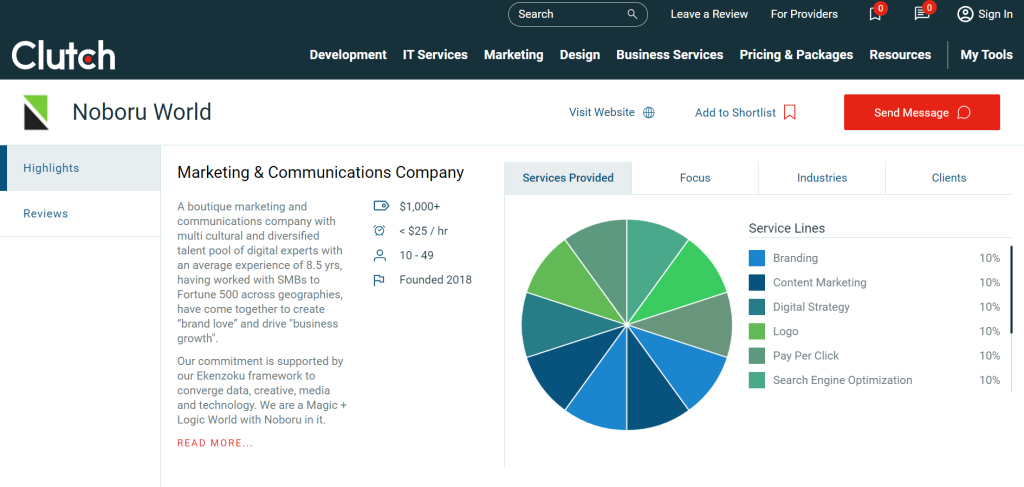Click the READ MORE link
The height and width of the screenshot is (487, 1024).
coord(215,443)
